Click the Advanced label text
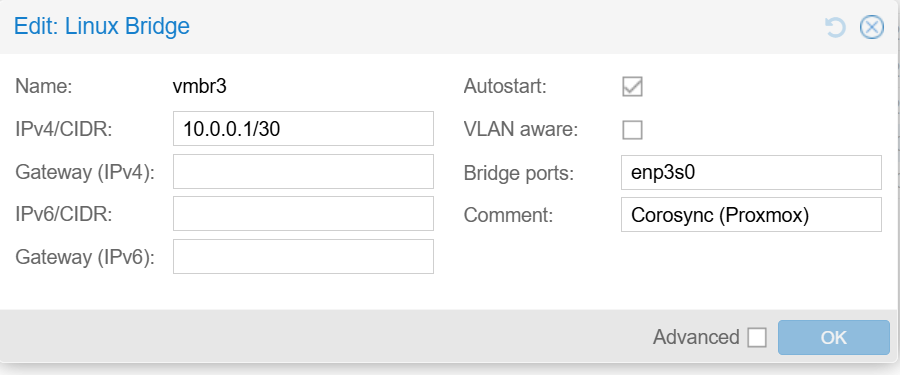This screenshot has width=900, height=375. tap(696, 337)
